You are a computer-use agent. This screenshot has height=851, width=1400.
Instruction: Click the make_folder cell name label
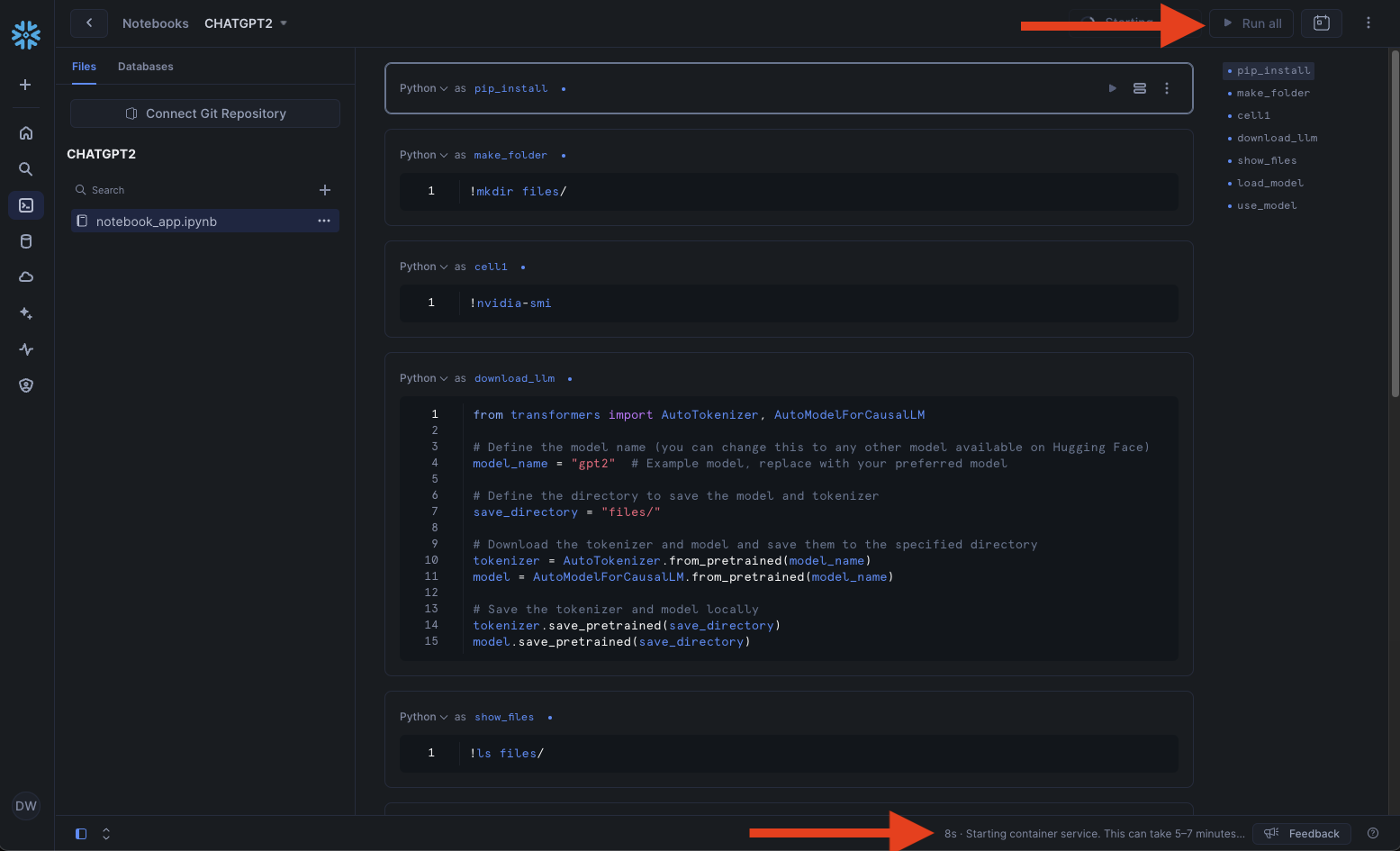click(x=510, y=155)
